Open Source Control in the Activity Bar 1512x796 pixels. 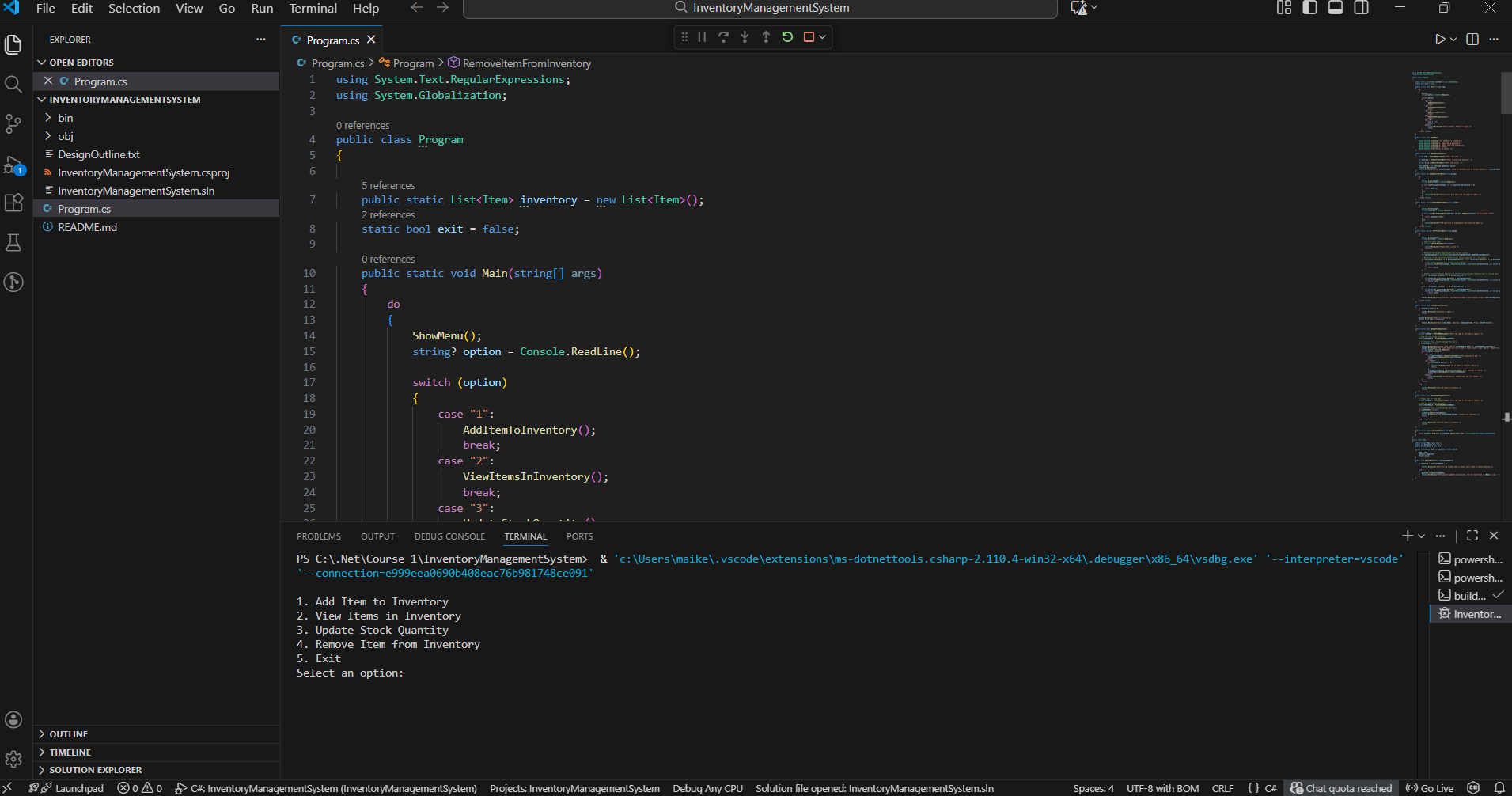tap(13, 123)
